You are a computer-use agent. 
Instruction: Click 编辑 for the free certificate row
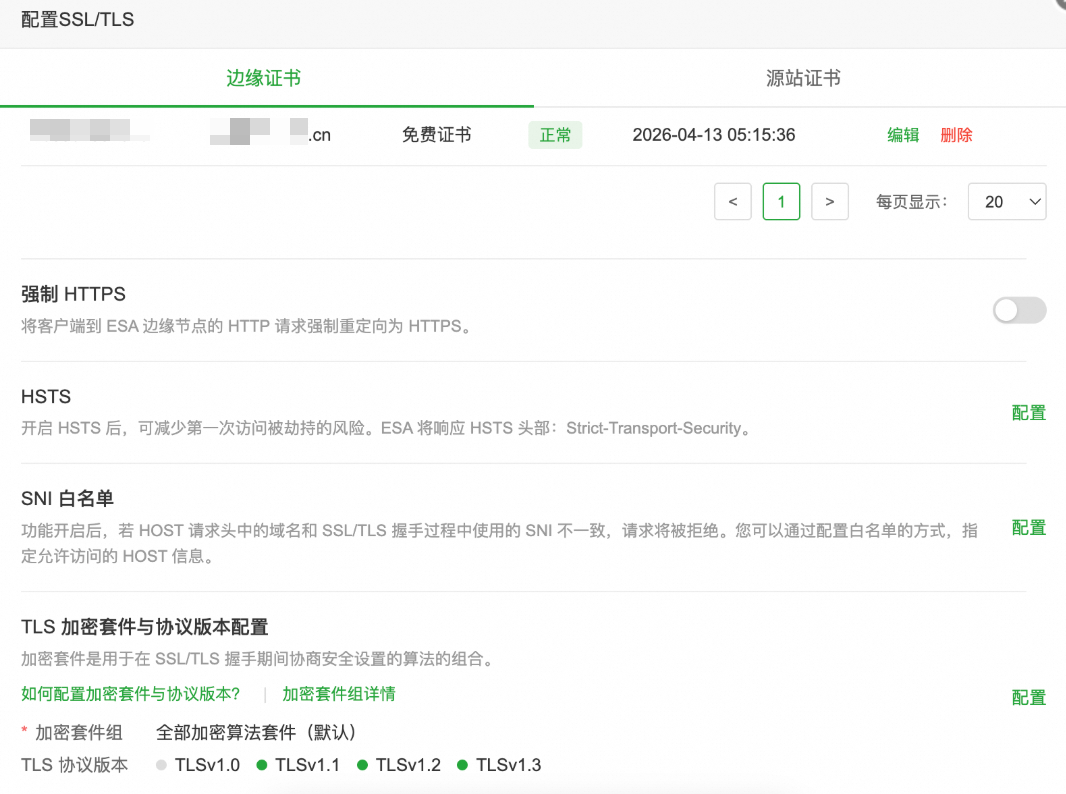(903, 135)
